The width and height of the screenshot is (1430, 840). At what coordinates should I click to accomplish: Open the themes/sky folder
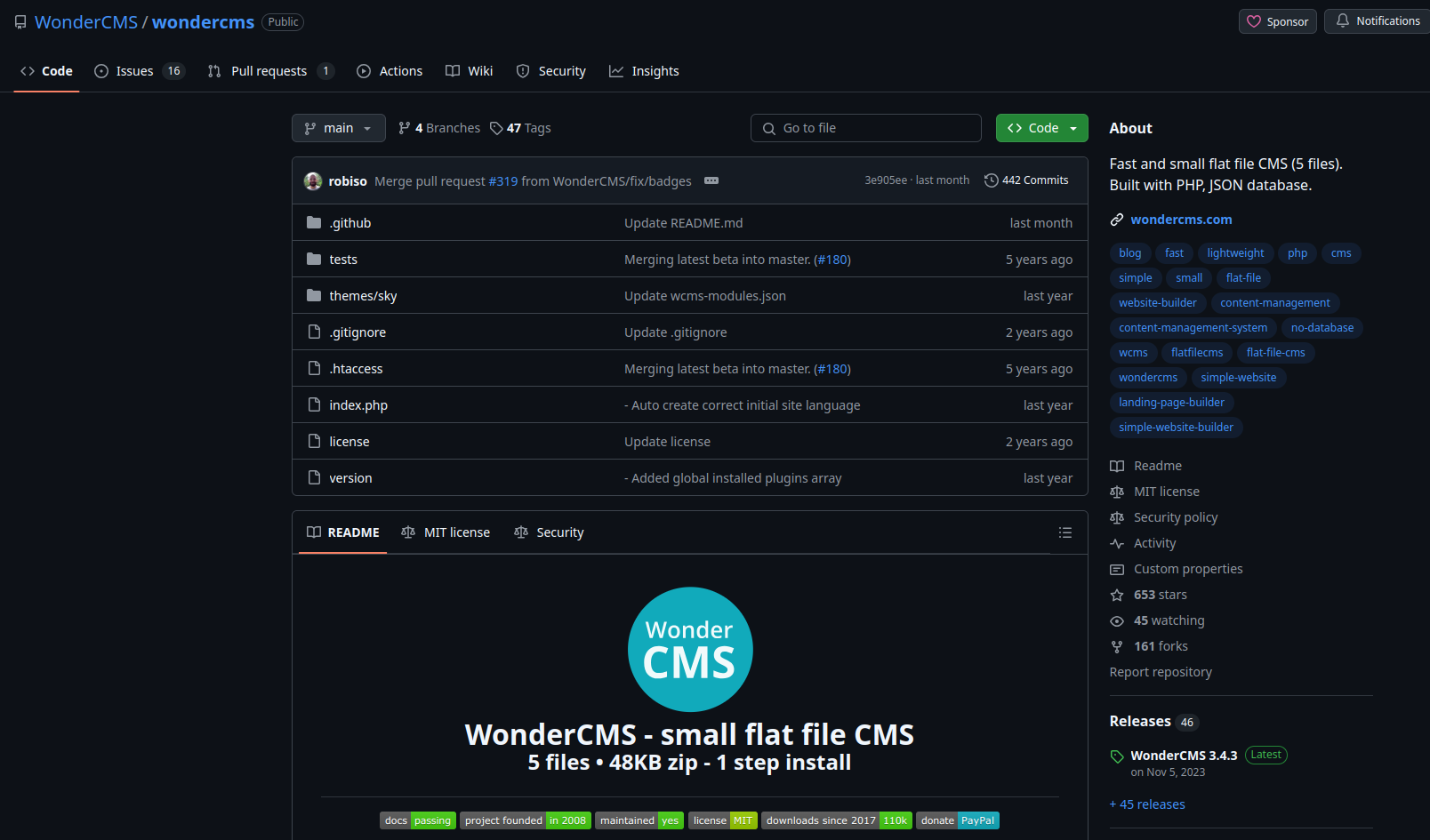point(363,296)
